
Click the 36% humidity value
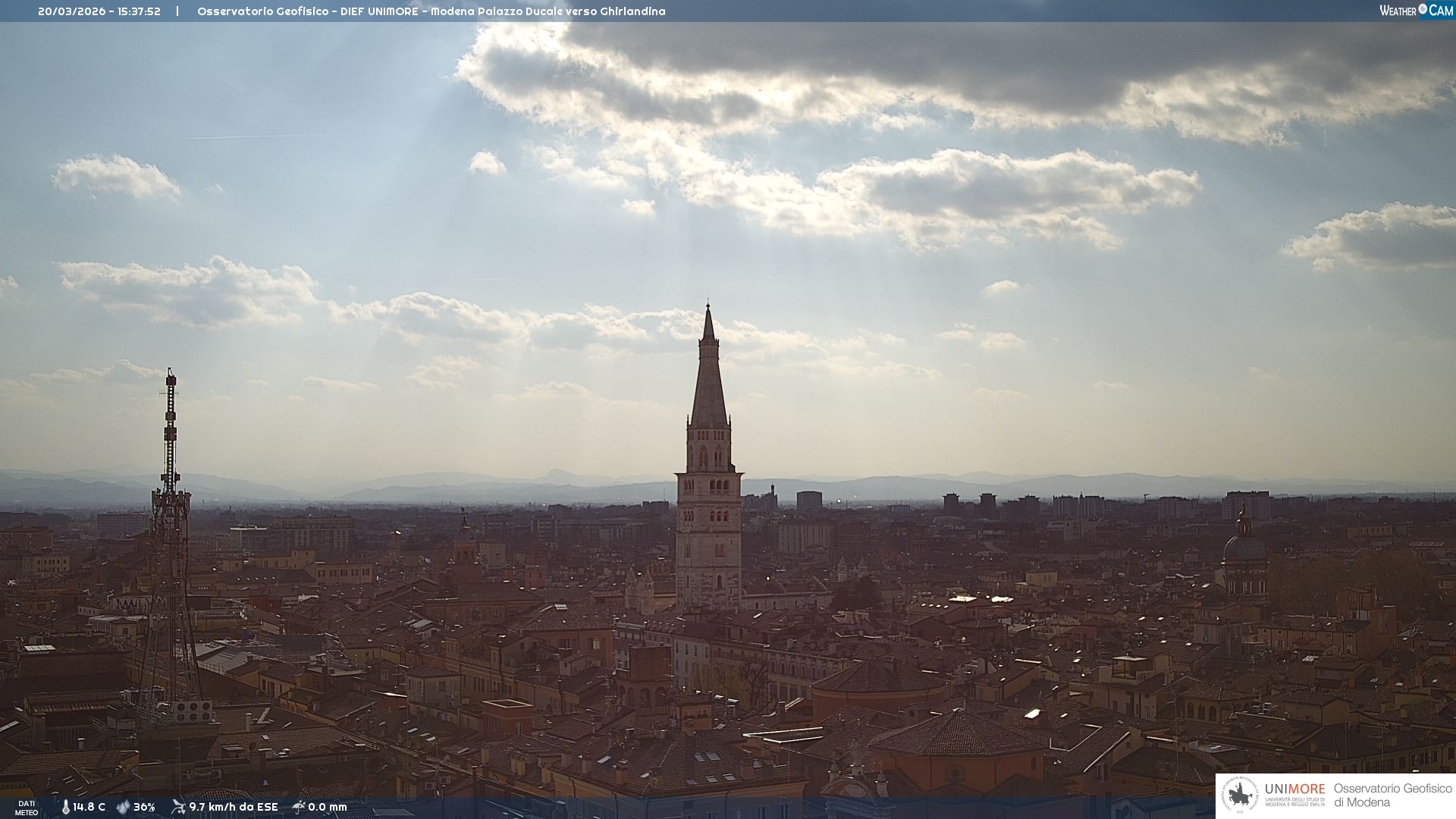point(144,807)
